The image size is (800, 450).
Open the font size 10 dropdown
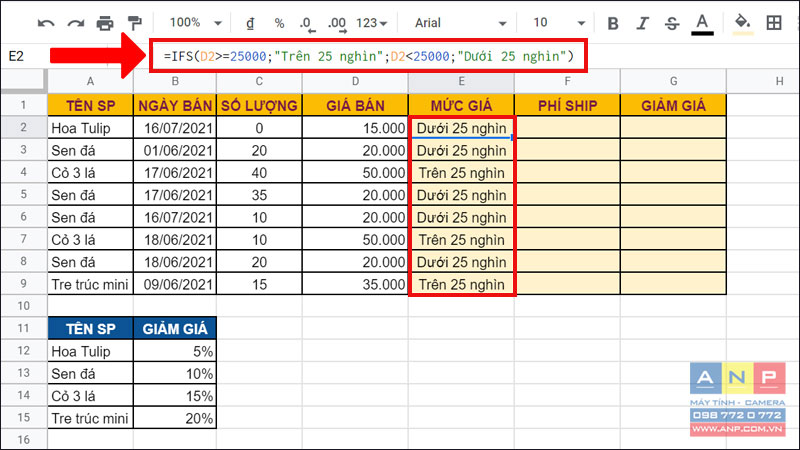(558, 23)
